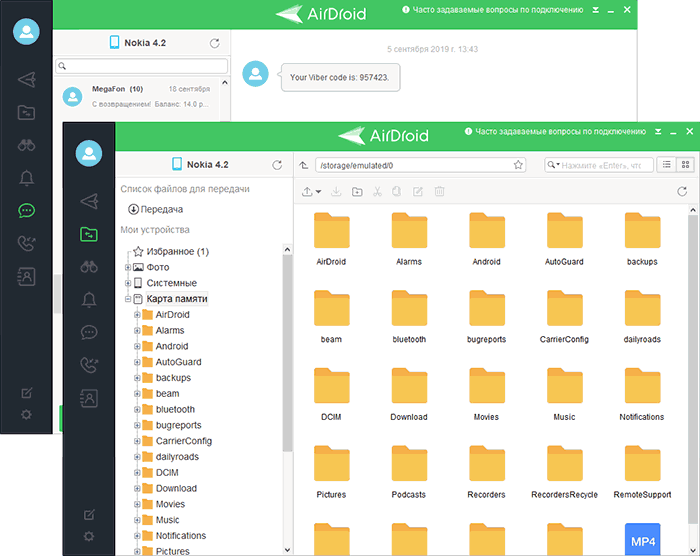Screen dimensions: 700x556
Task: Refresh the Nokia 4.2 device in the back window
Action: pyautogui.click(x=214, y=43)
